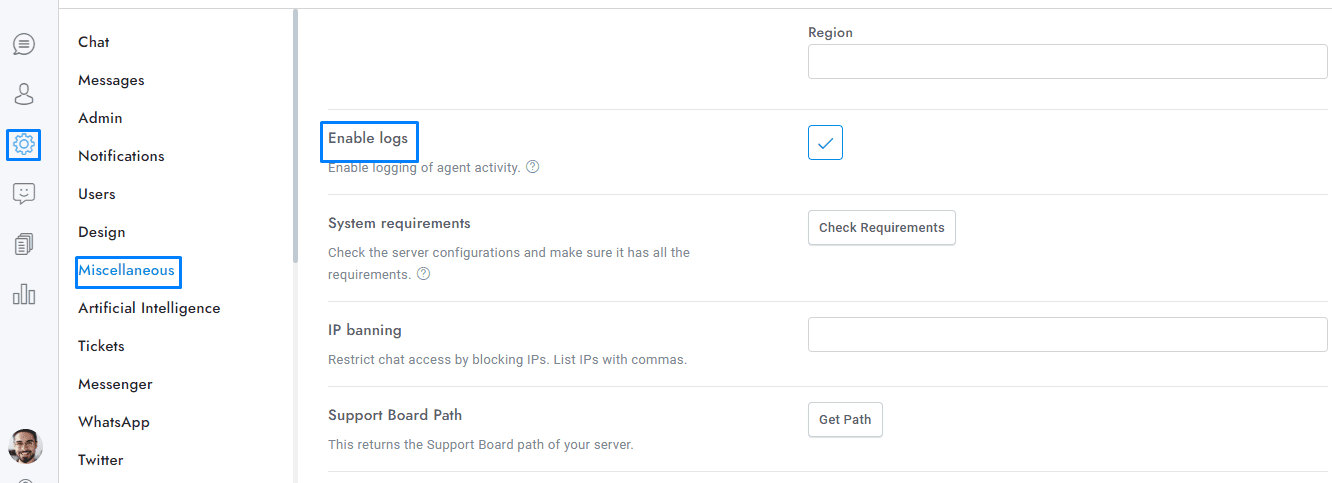Click the Get Path button
This screenshot has height=483, width=1332.
(845, 420)
